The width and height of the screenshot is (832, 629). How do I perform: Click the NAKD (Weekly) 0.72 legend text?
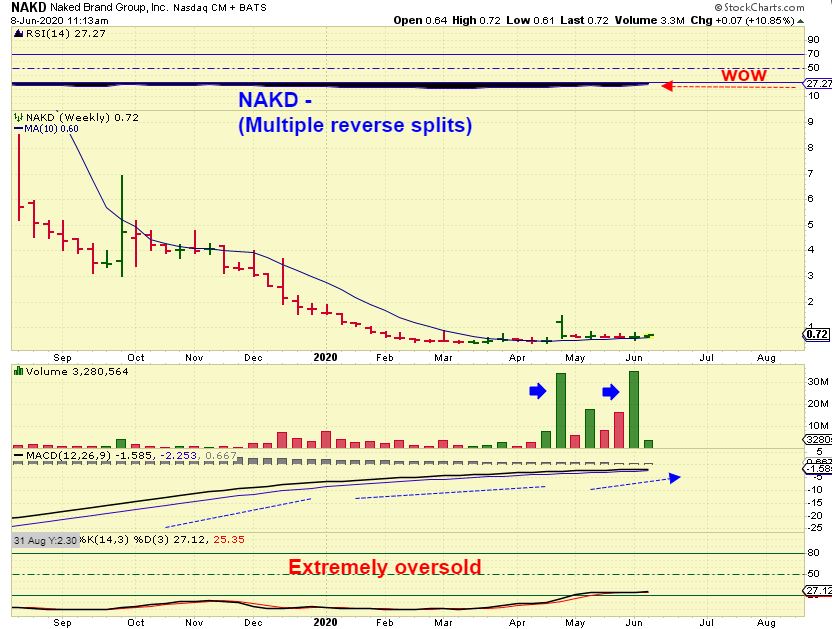[x=82, y=117]
